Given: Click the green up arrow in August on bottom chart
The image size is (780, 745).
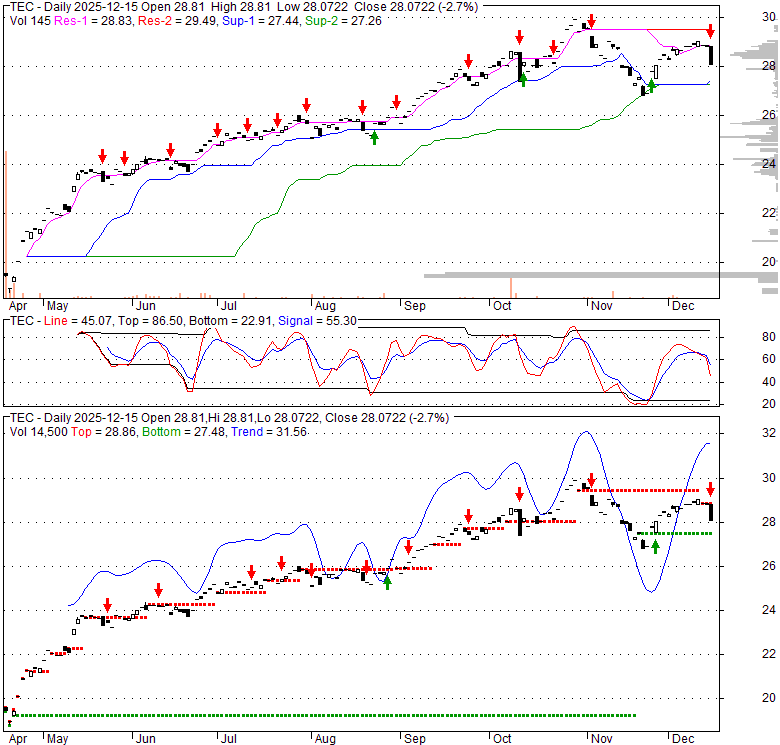Looking at the screenshot, I should pyautogui.click(x=387, y=582).
